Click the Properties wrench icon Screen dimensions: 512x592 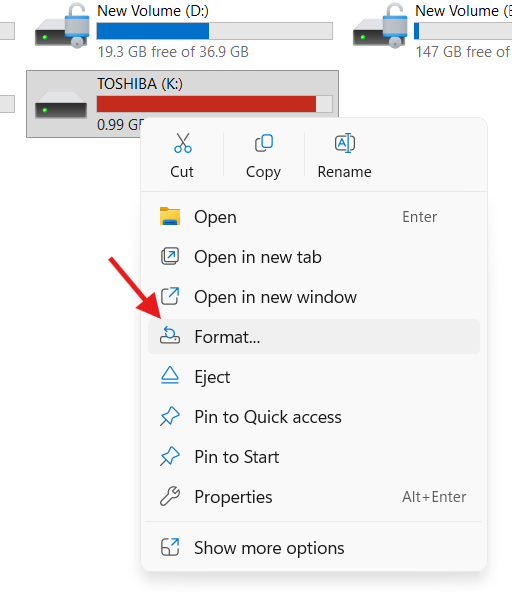pos(170,496)
